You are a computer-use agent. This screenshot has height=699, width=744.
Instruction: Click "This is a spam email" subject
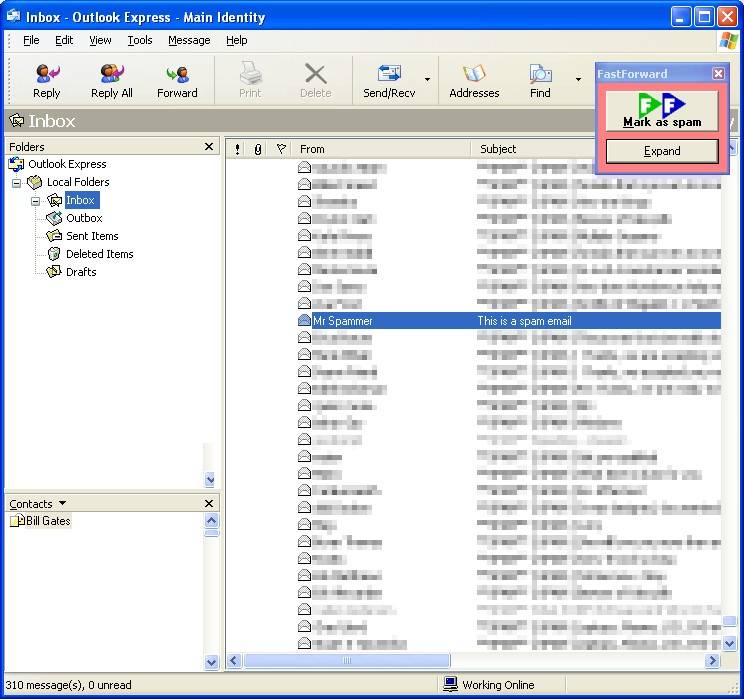pyautogui.click(x=524, y=321)
